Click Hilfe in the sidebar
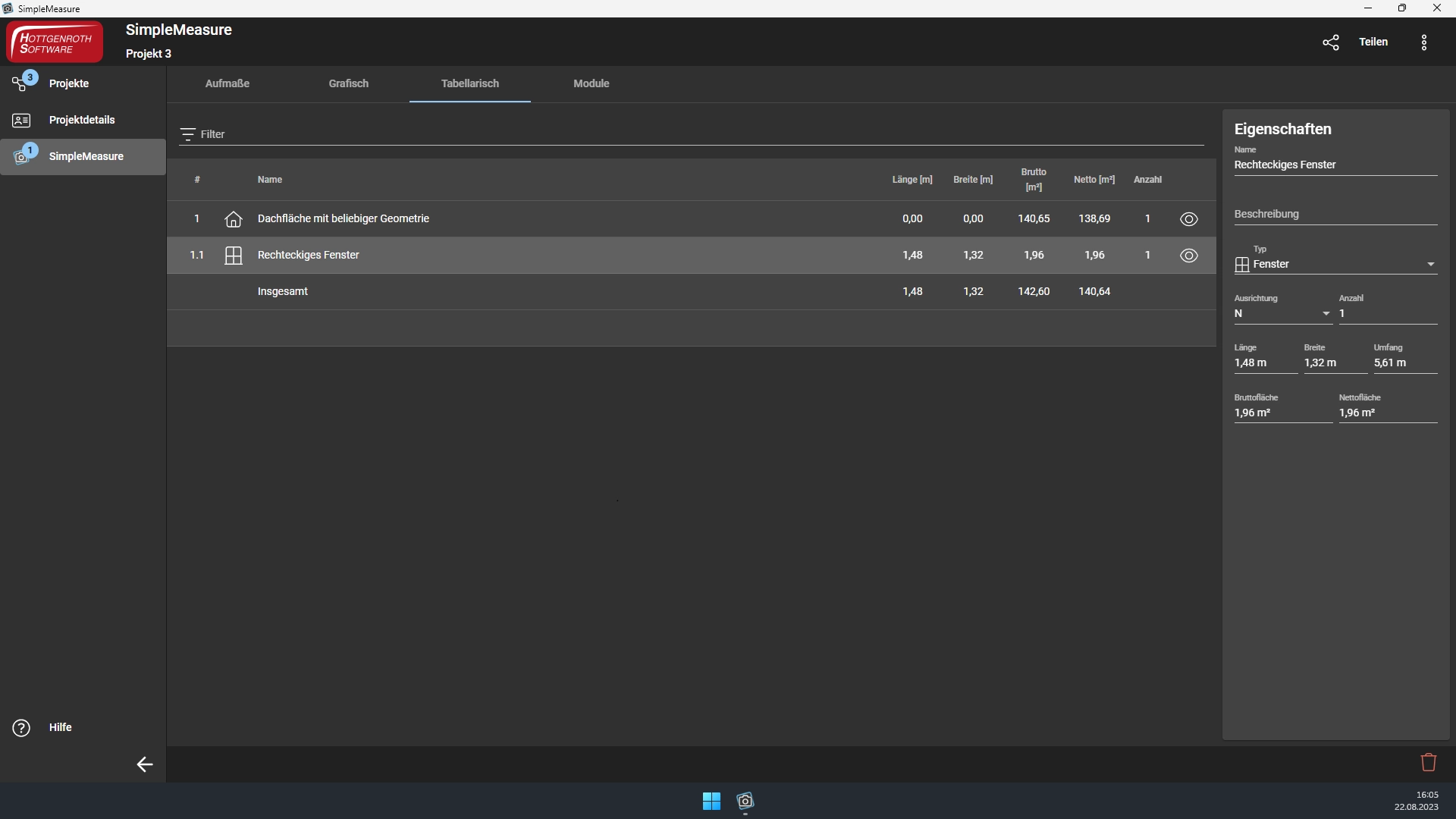1456x819 pixels. click(60, 727)
